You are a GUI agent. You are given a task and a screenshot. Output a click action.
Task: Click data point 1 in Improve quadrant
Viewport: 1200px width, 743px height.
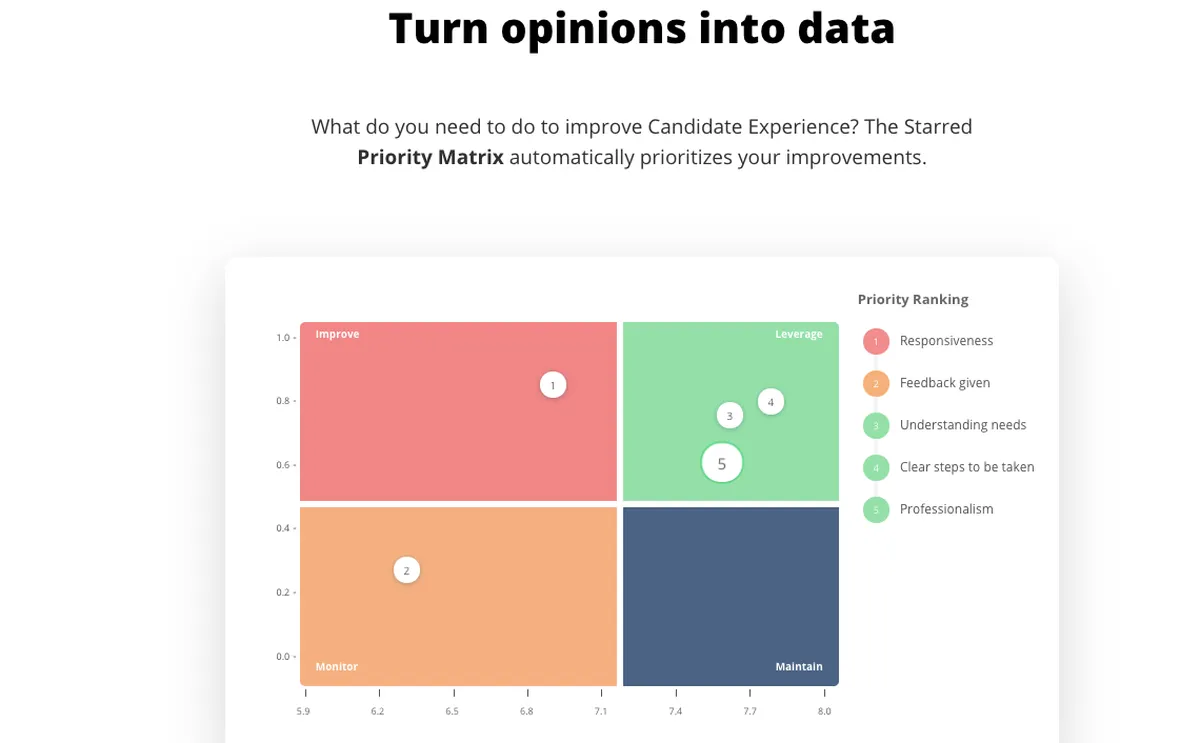click(x=553, y=385)
